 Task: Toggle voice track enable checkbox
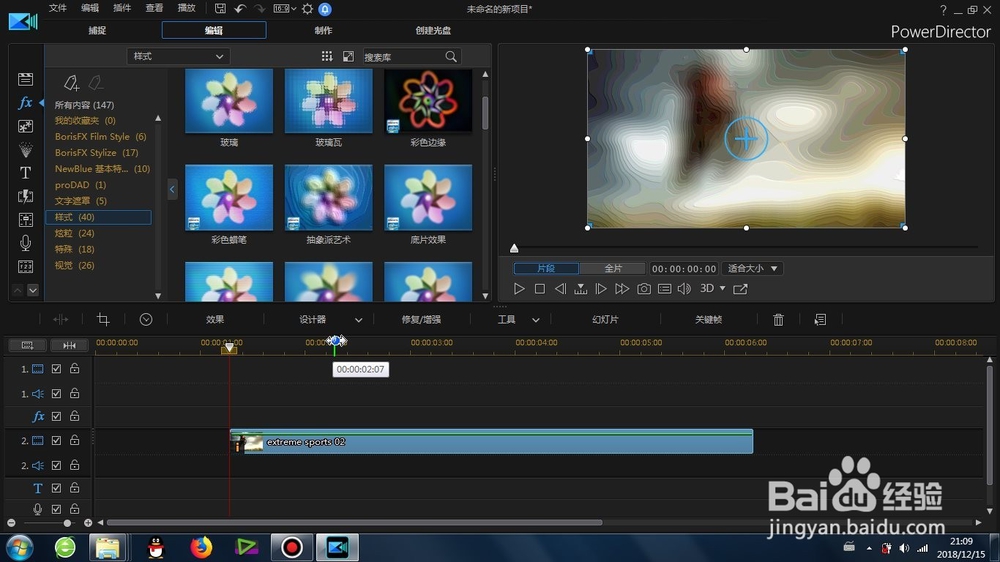[56, 509]
